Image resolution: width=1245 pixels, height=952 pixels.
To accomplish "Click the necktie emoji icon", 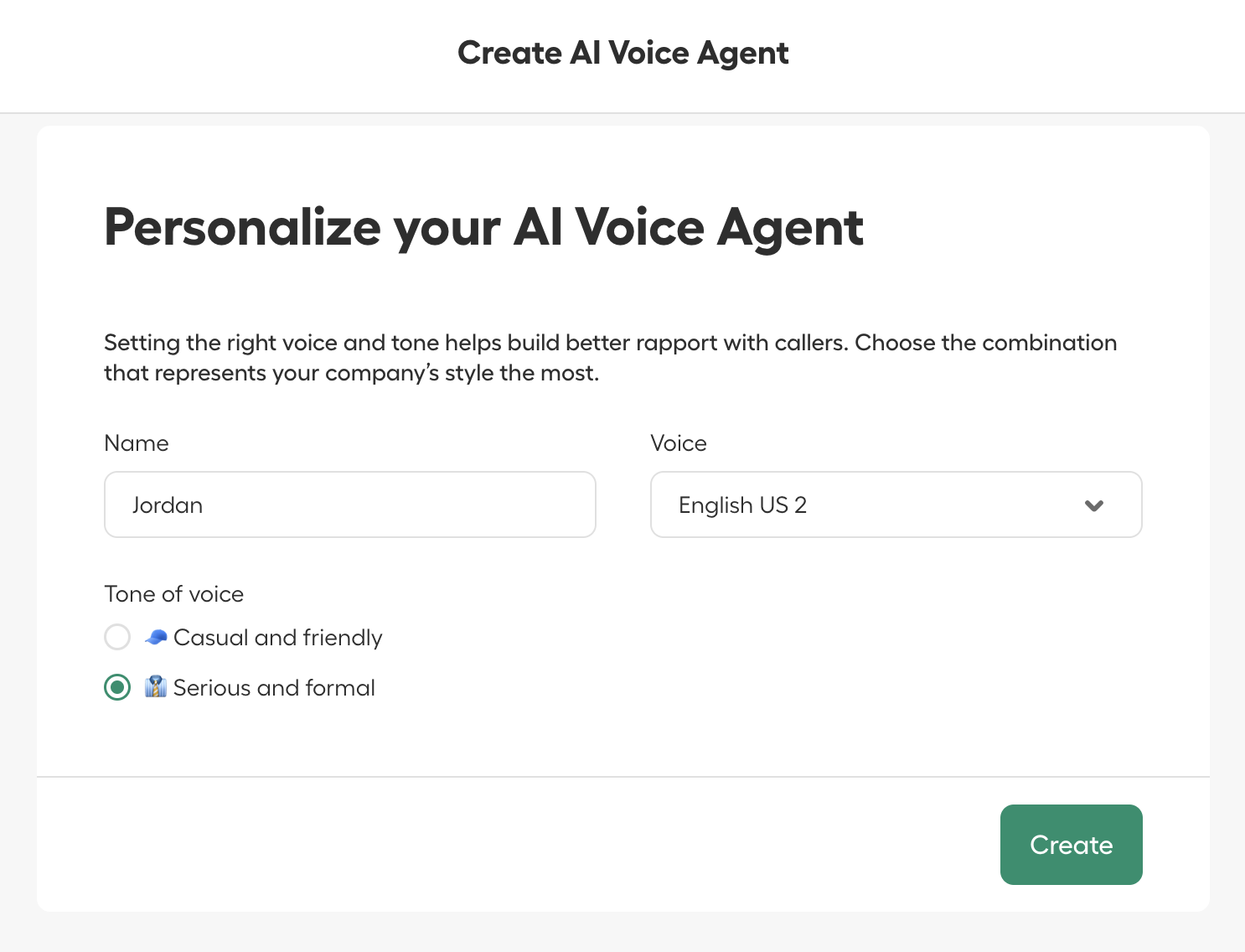I will [156, 687].
